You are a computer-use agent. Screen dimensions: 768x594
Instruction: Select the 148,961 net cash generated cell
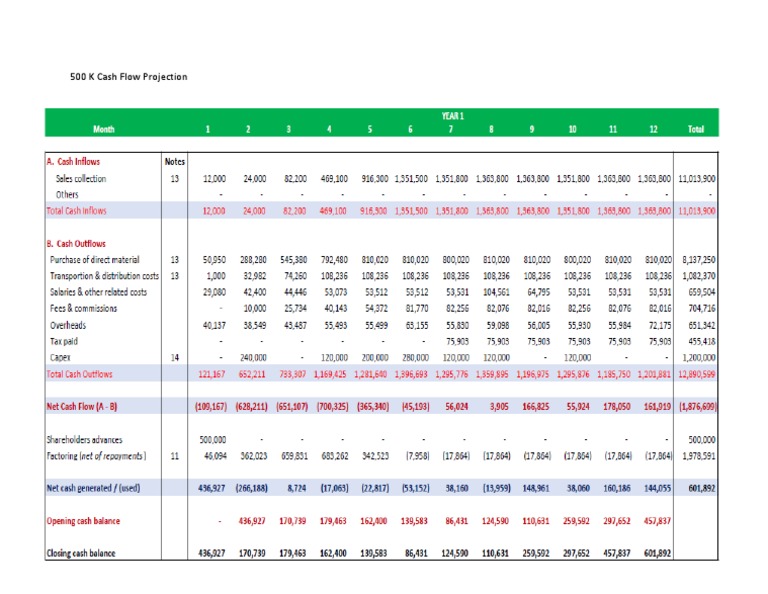click(x=536, y=488)
